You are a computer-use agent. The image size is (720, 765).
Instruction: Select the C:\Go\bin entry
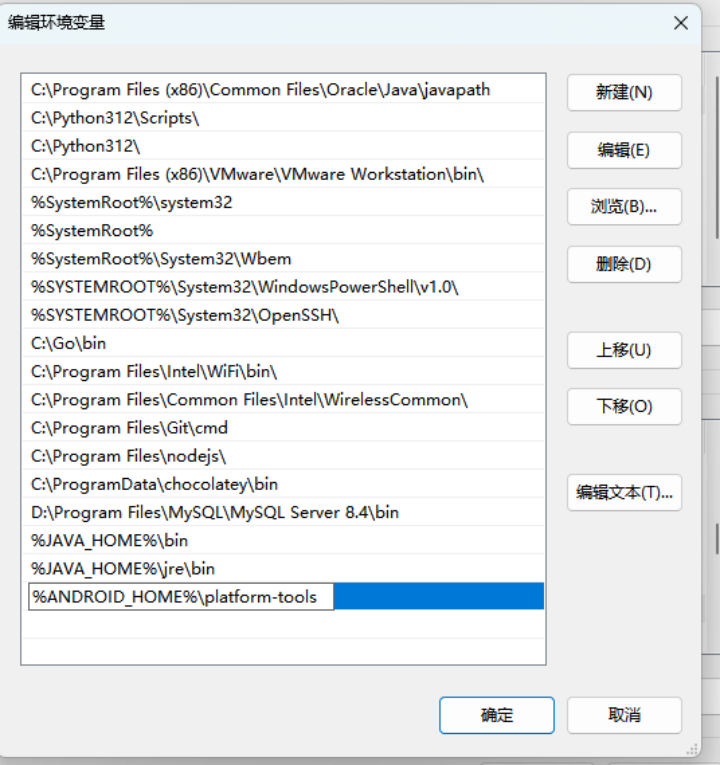pos(283,343)
